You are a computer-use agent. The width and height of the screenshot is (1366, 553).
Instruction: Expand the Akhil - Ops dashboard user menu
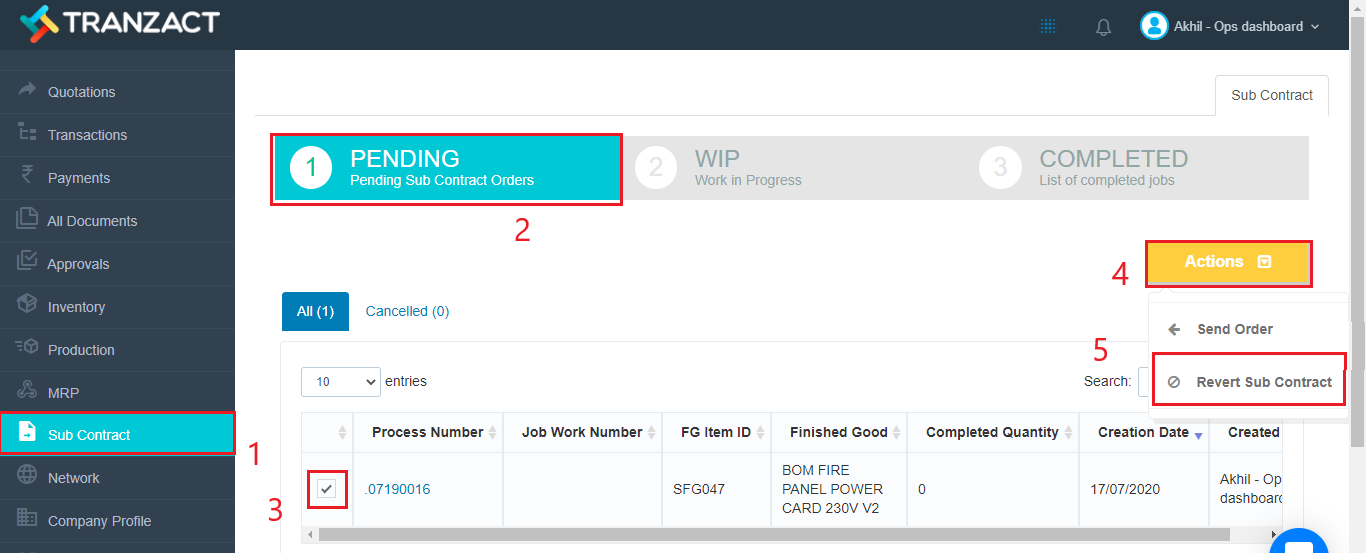pyautogui.click(x=1230, y=26)
